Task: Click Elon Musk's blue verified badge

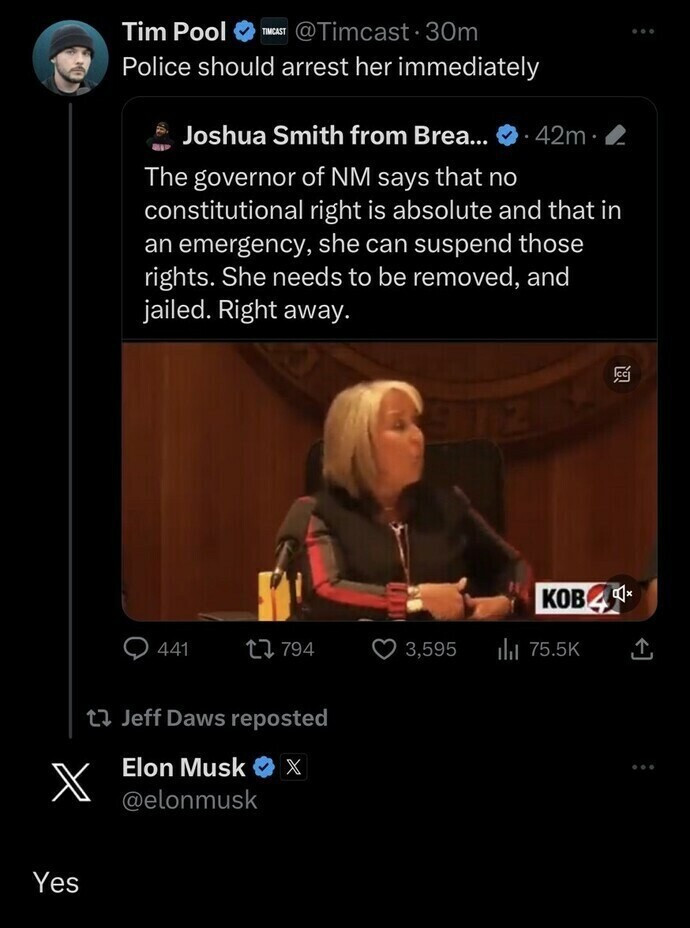Action: click(264, 767)
